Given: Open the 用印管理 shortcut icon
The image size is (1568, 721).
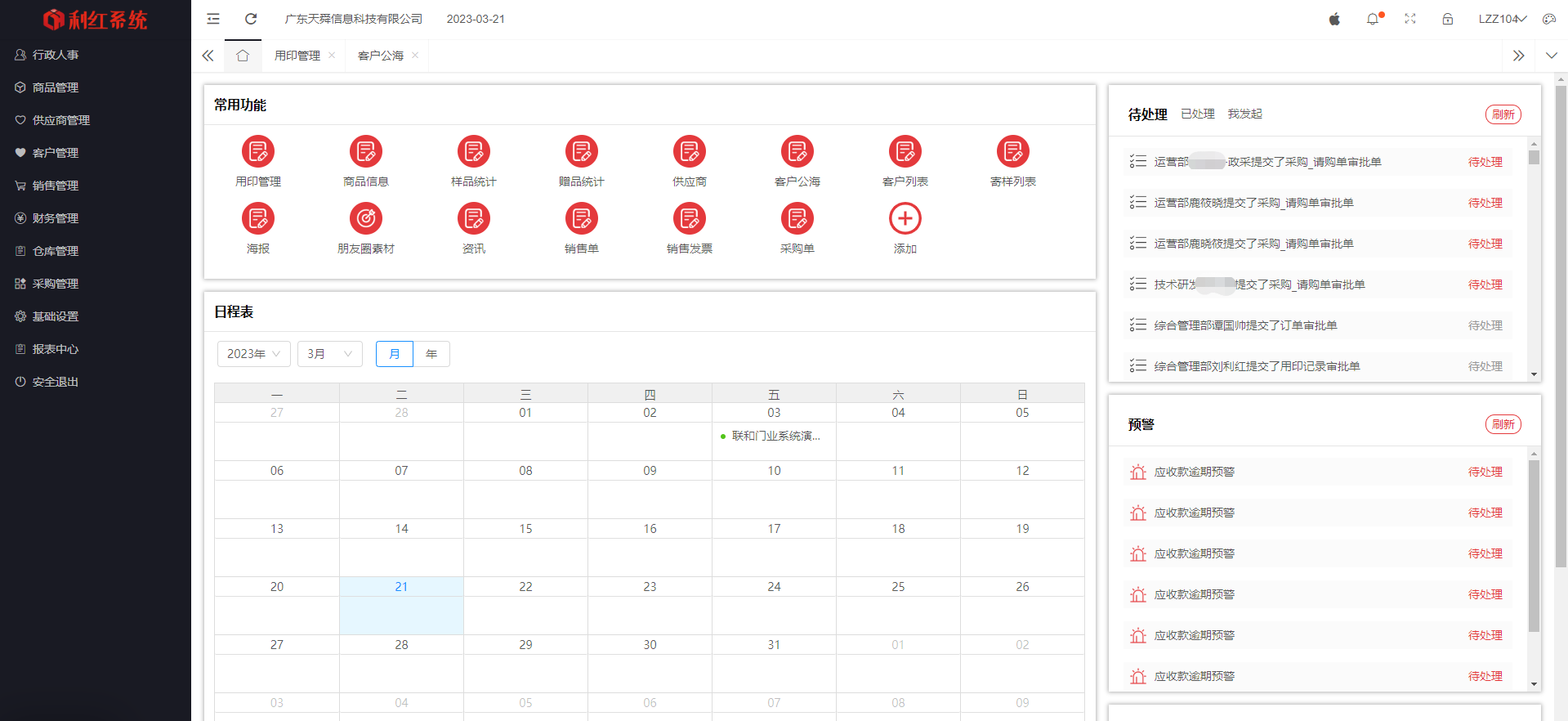Looking at the screenshot, I should [x=258, y=152].
